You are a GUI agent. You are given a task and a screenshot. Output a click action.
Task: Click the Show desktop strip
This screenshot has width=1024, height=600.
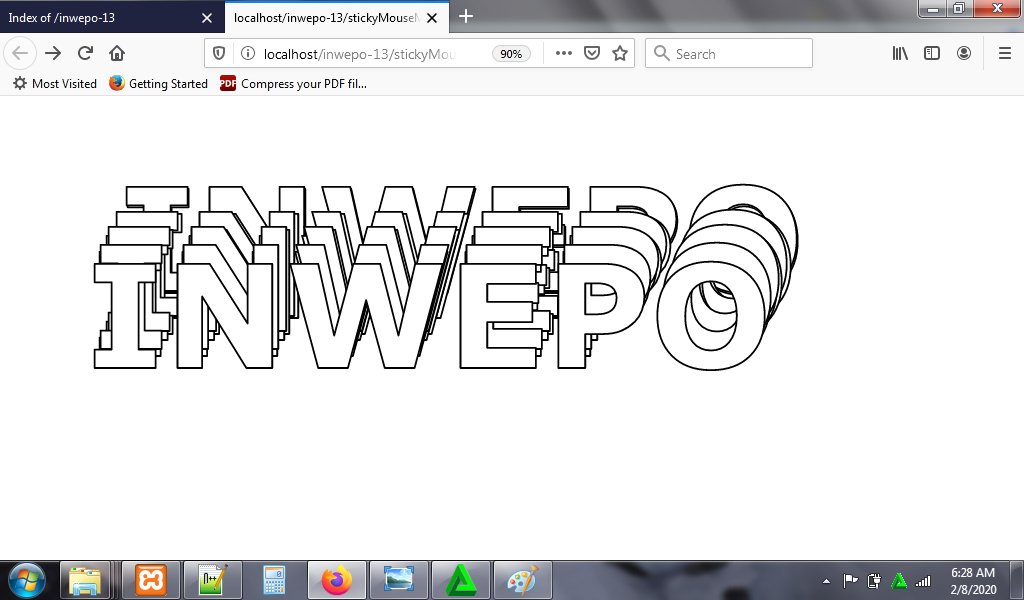[x=1017, y=580]
